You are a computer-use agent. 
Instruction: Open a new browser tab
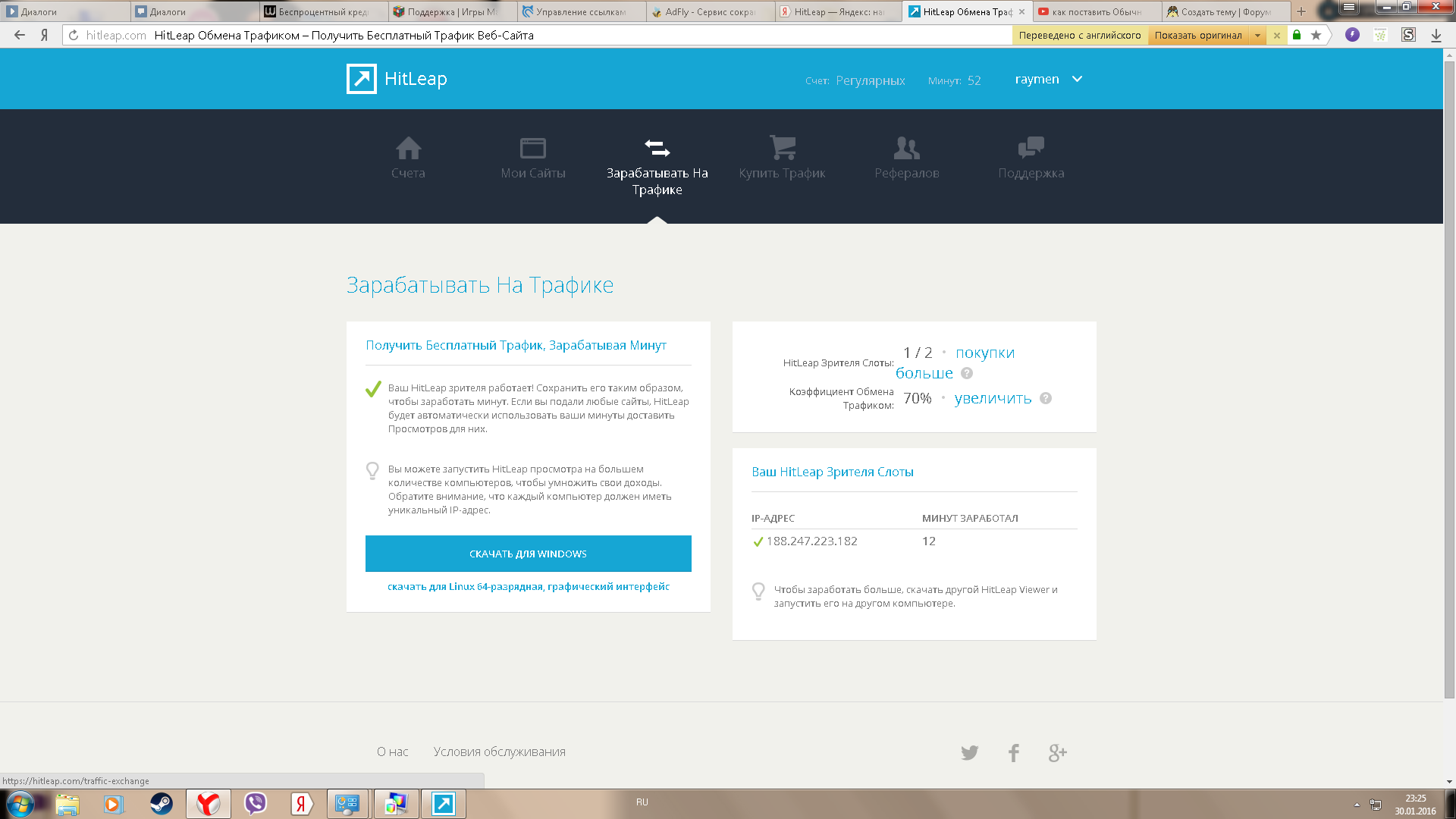pos(1301,11)
